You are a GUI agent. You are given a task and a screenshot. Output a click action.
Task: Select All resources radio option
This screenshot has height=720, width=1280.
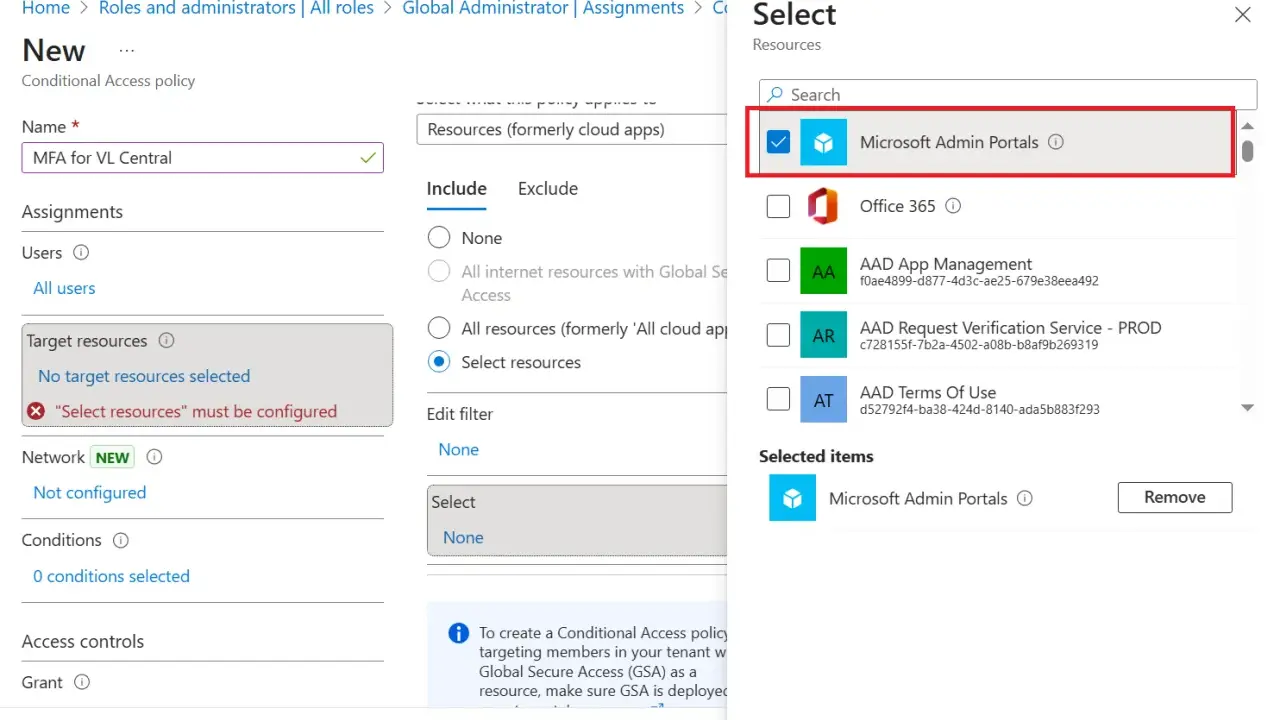coord(438,328)
